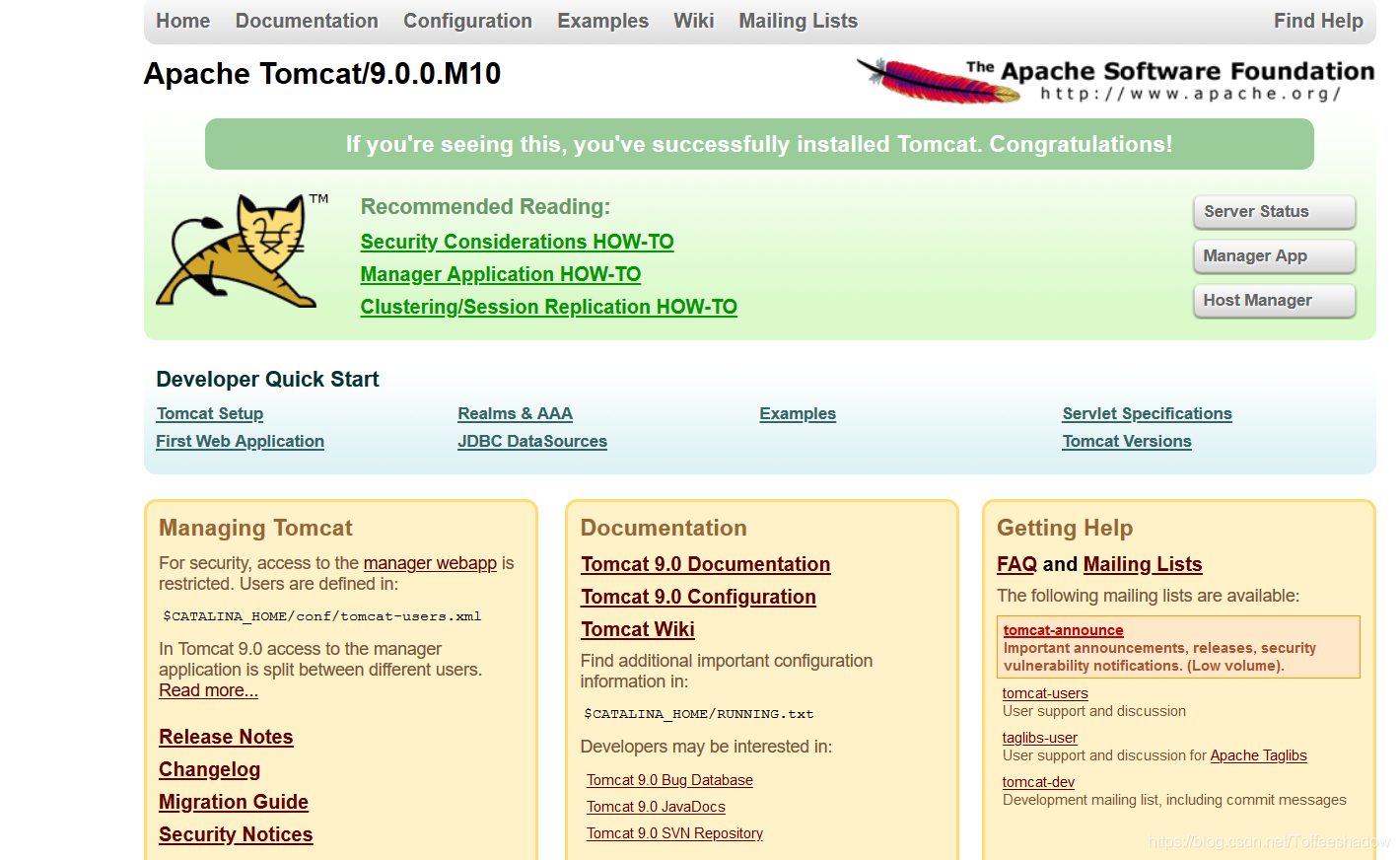This screenshot has width=1400, height=860.
Task: Open Realms & AAA link
Action: click(x=515, y=414)
